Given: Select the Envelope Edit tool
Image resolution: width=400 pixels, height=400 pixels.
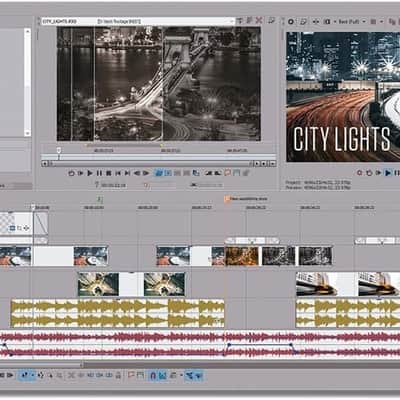Looking at the screenshot, I should (x=41, y=375).
